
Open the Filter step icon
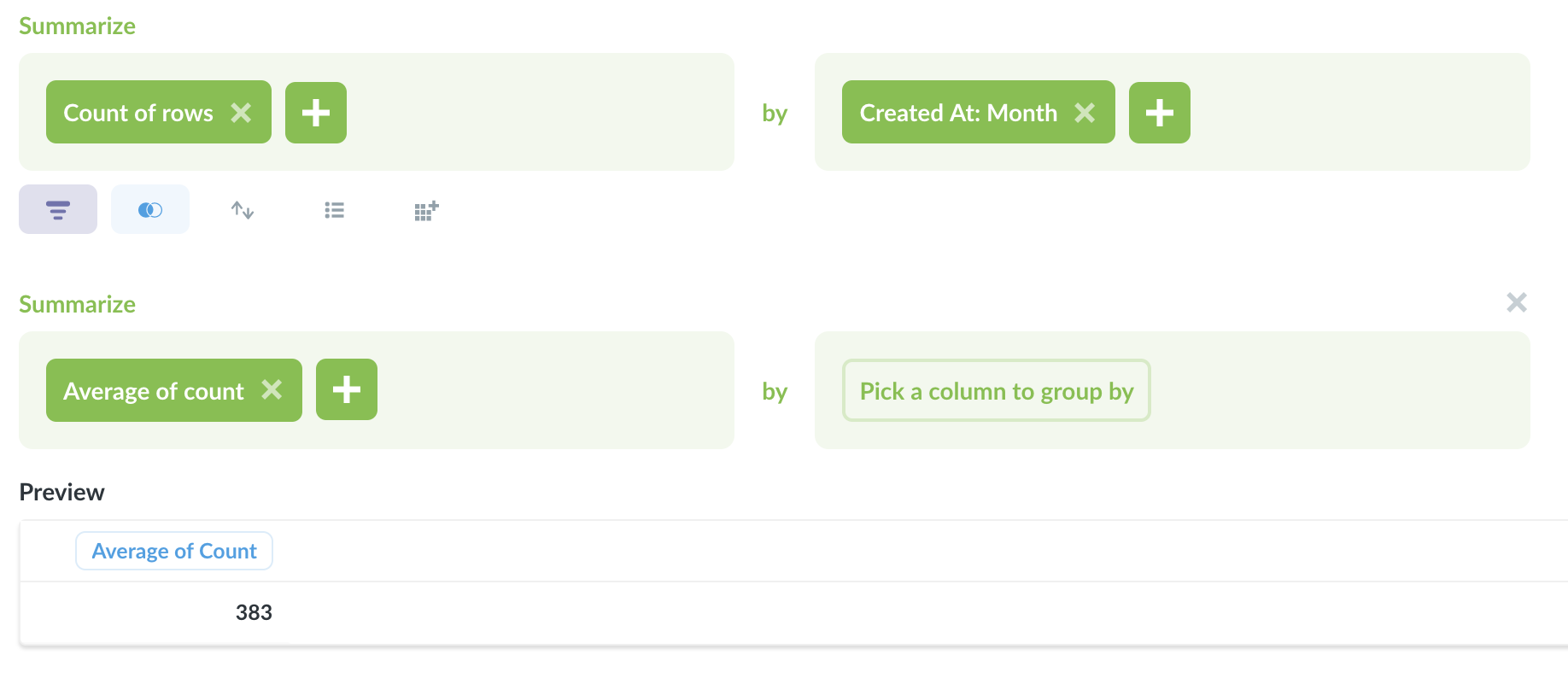57,209
